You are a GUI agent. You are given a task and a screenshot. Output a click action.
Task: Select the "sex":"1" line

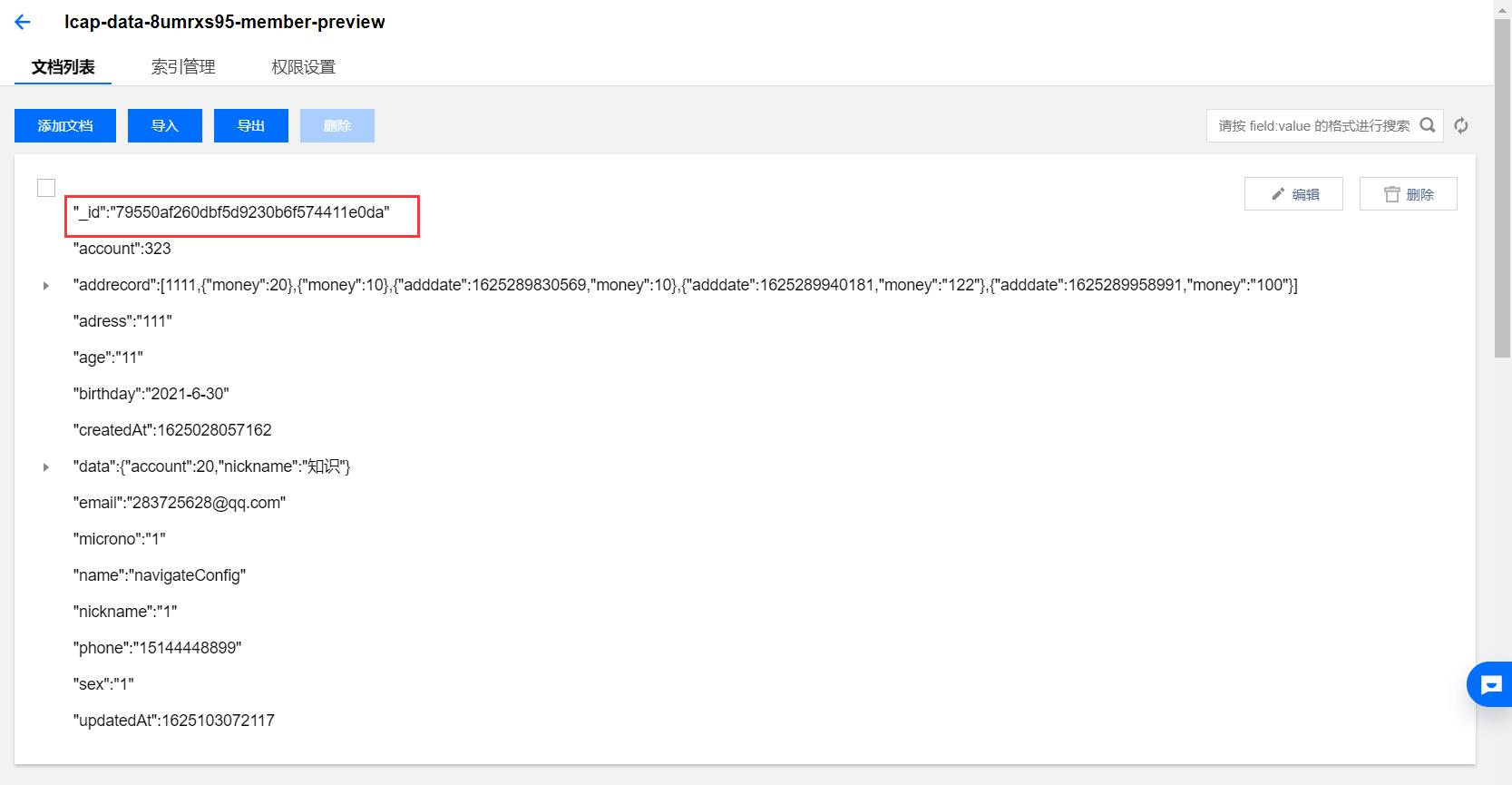(103, 684)
